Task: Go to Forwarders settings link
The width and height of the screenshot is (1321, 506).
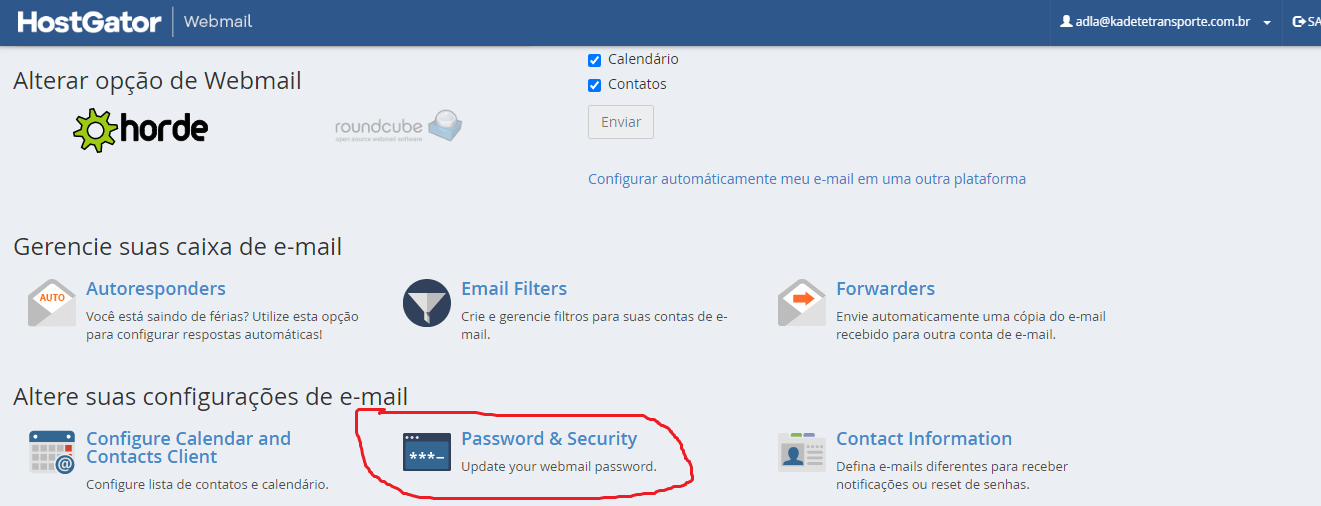Action: pyautogui.click(x=886, y=288)
